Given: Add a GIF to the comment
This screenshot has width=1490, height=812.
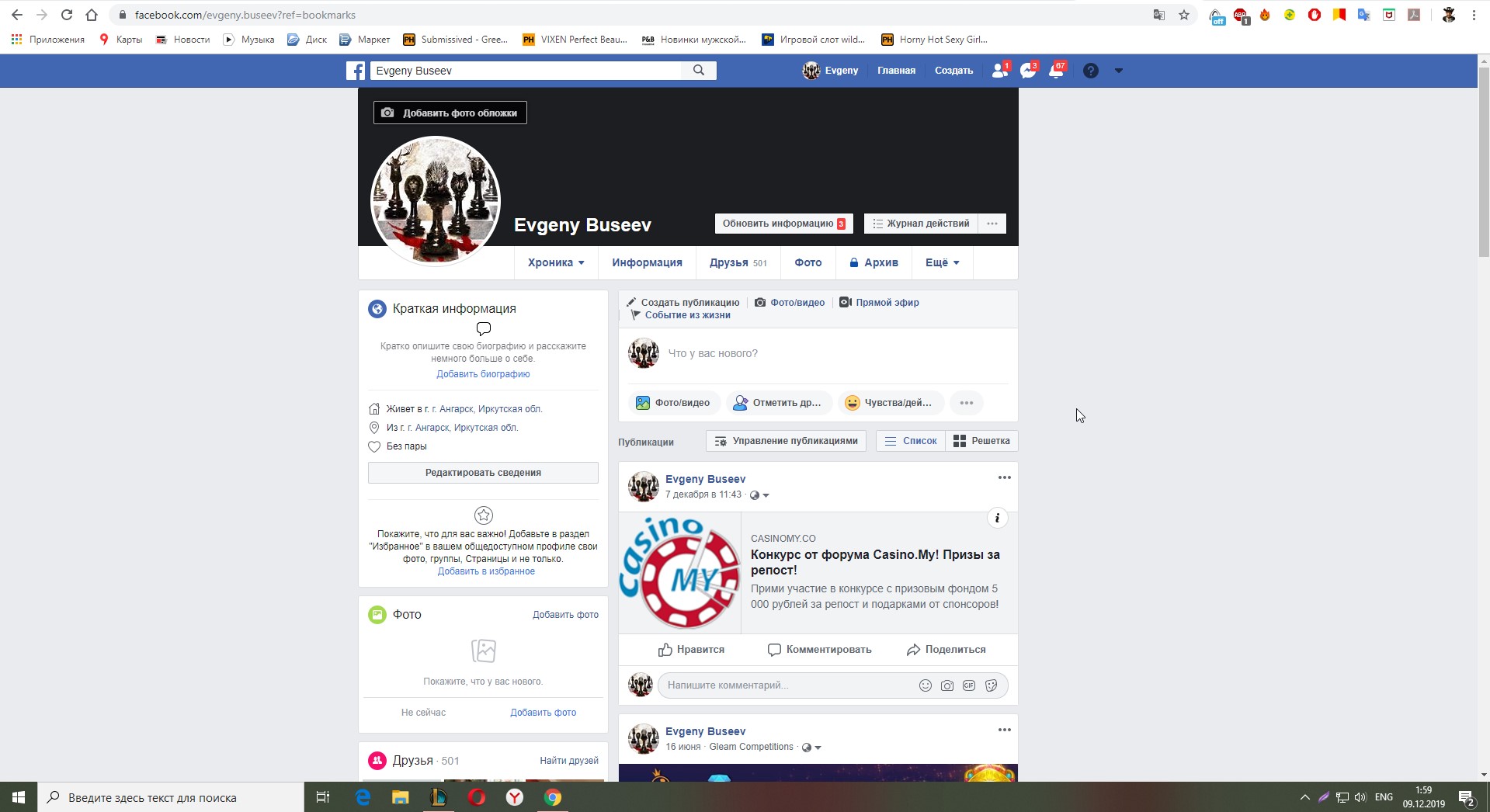Looking at the screenshot, I should [x=969, y=685].
